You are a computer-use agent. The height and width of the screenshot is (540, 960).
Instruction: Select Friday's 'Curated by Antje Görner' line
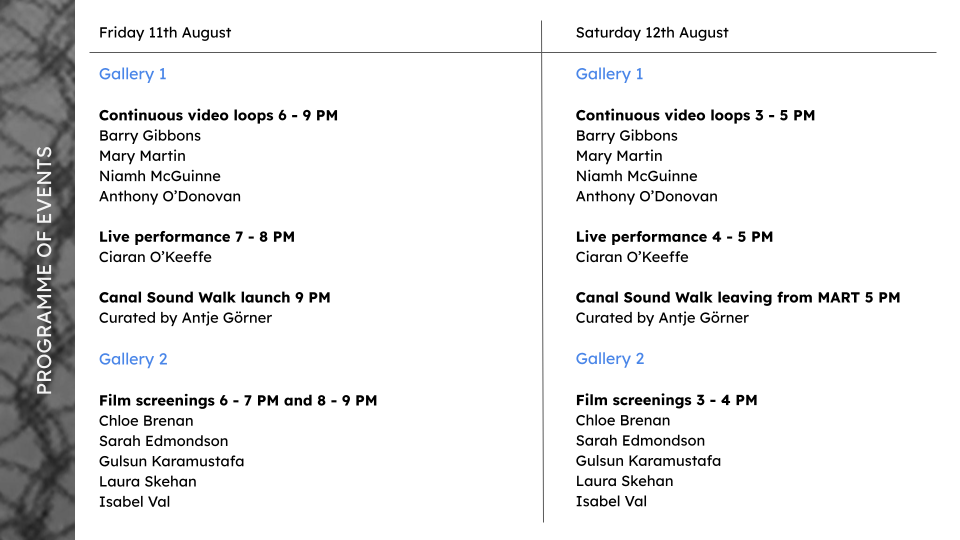pyautogui.click(x=185, y=318)
